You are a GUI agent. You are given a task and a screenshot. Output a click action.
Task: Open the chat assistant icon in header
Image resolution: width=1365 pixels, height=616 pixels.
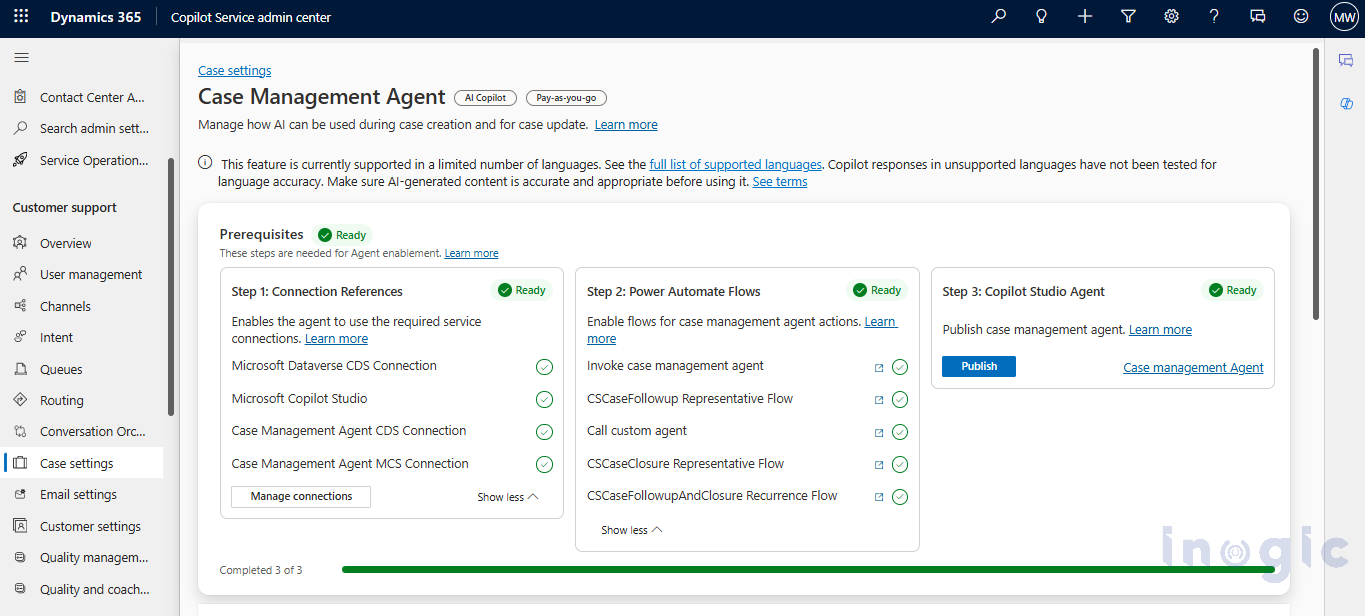[x=1258, y=17]
